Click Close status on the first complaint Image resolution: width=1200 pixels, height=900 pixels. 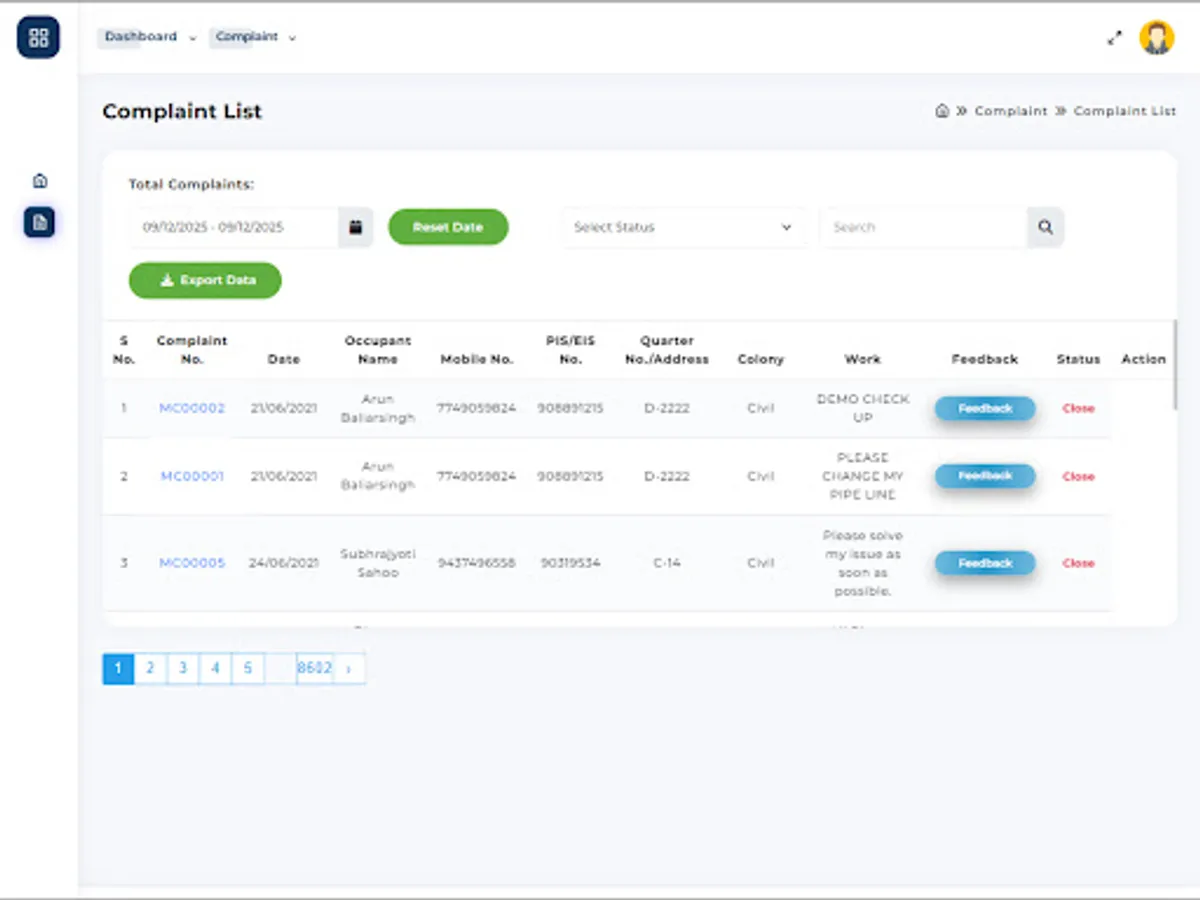click(x=1078, y=408)
